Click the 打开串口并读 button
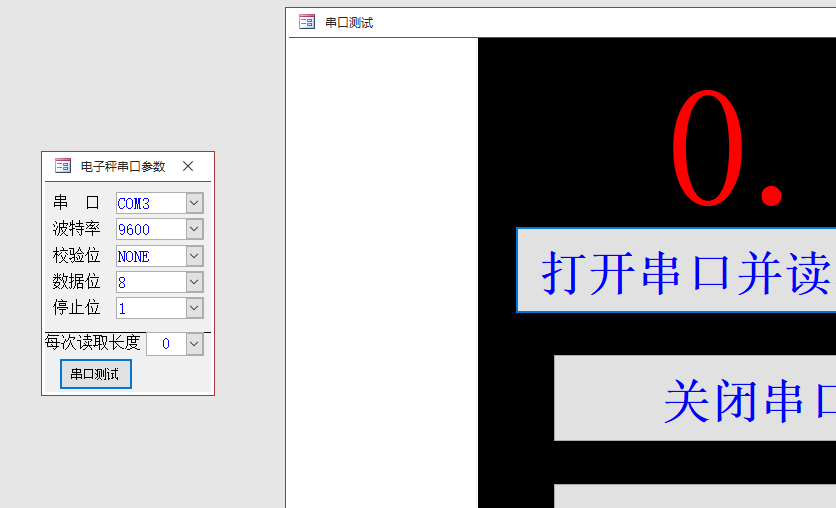This screenshot has height=508, width=836. point(676,270)
